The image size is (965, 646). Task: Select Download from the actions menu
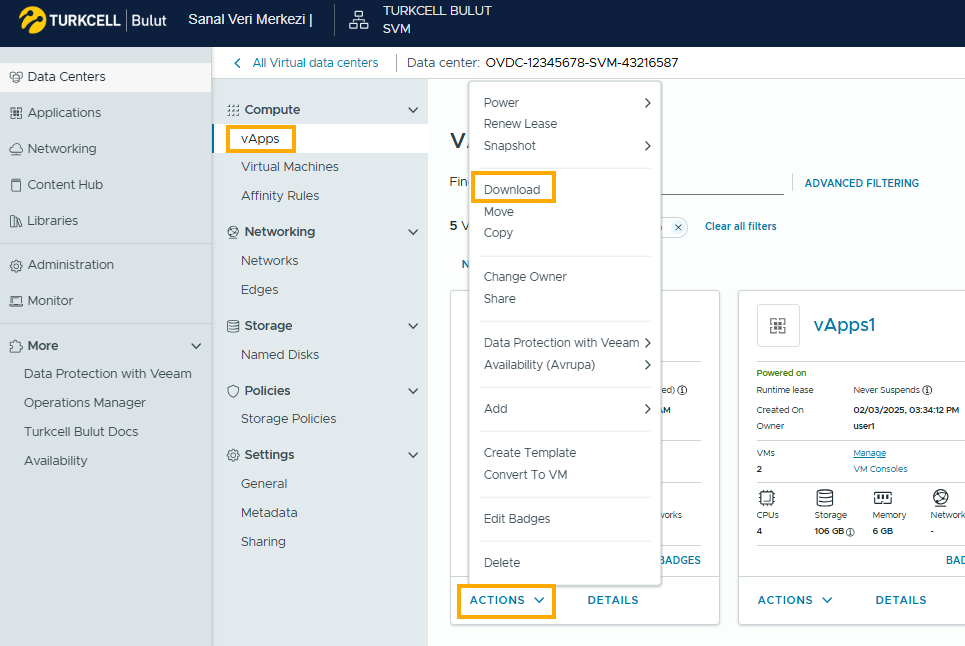[x=512, y=190]
